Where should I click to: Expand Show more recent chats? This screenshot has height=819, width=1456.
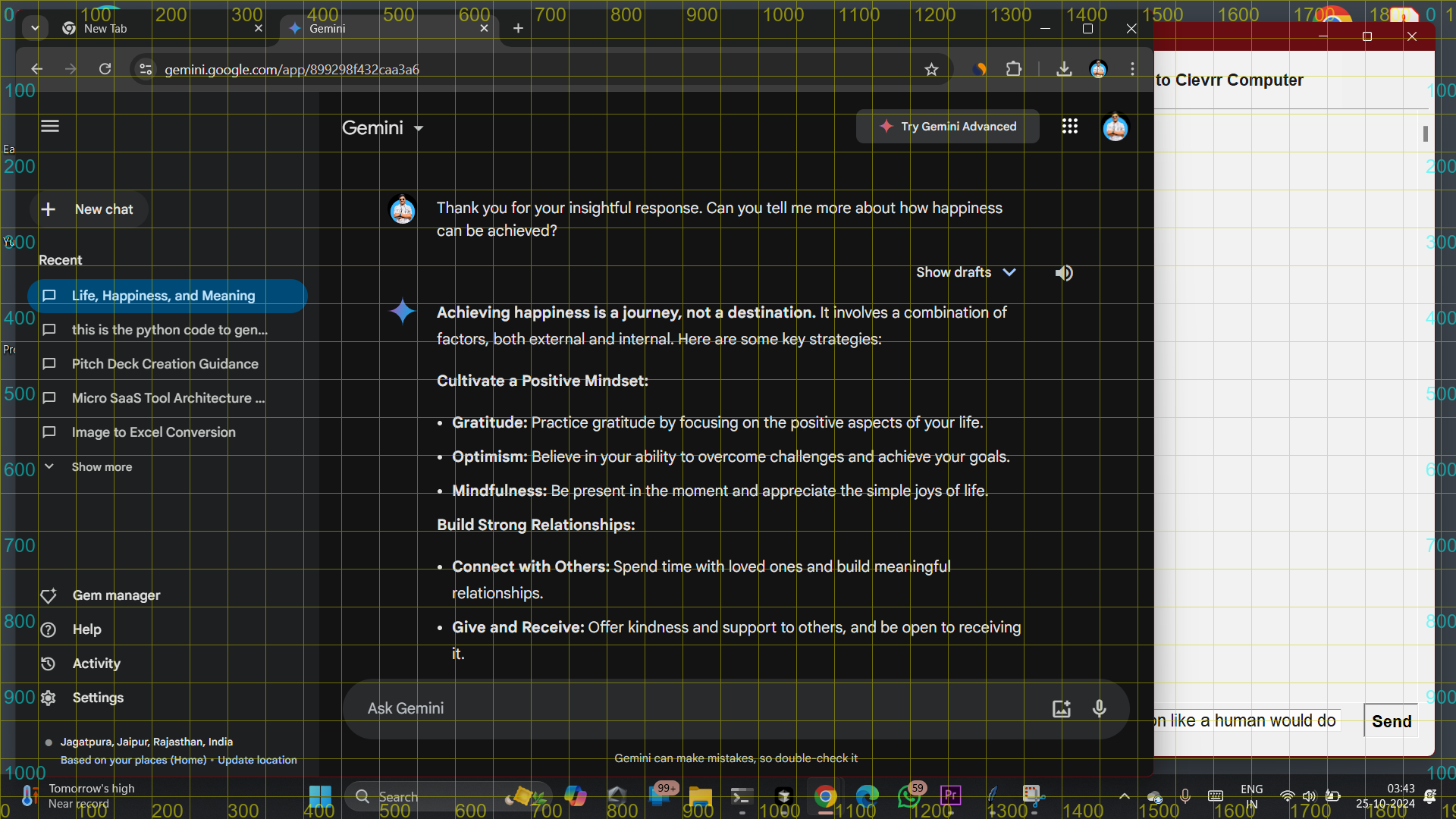click(101, 467)
